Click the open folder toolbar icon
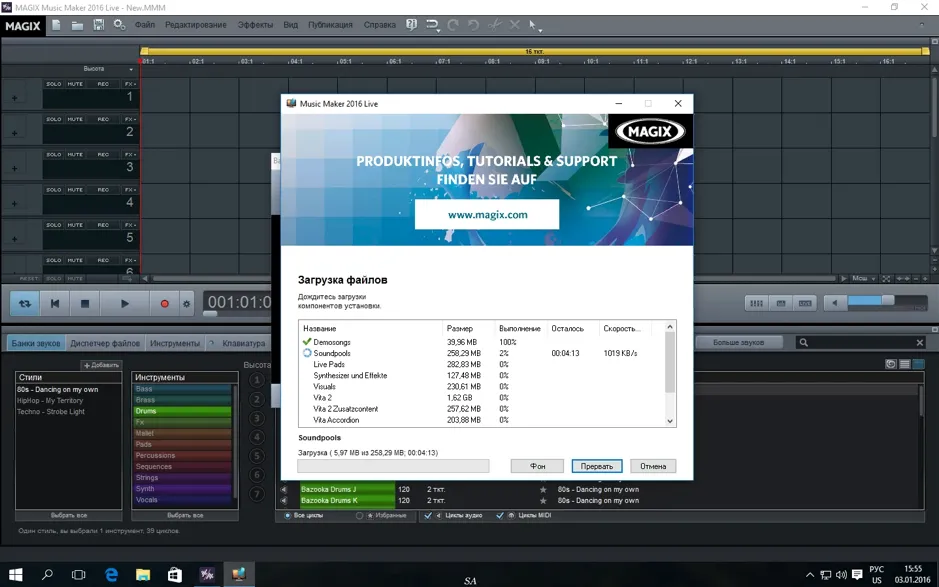Image resolution: width=939 pixels, height=587 pixels. [x=77, y=25]
